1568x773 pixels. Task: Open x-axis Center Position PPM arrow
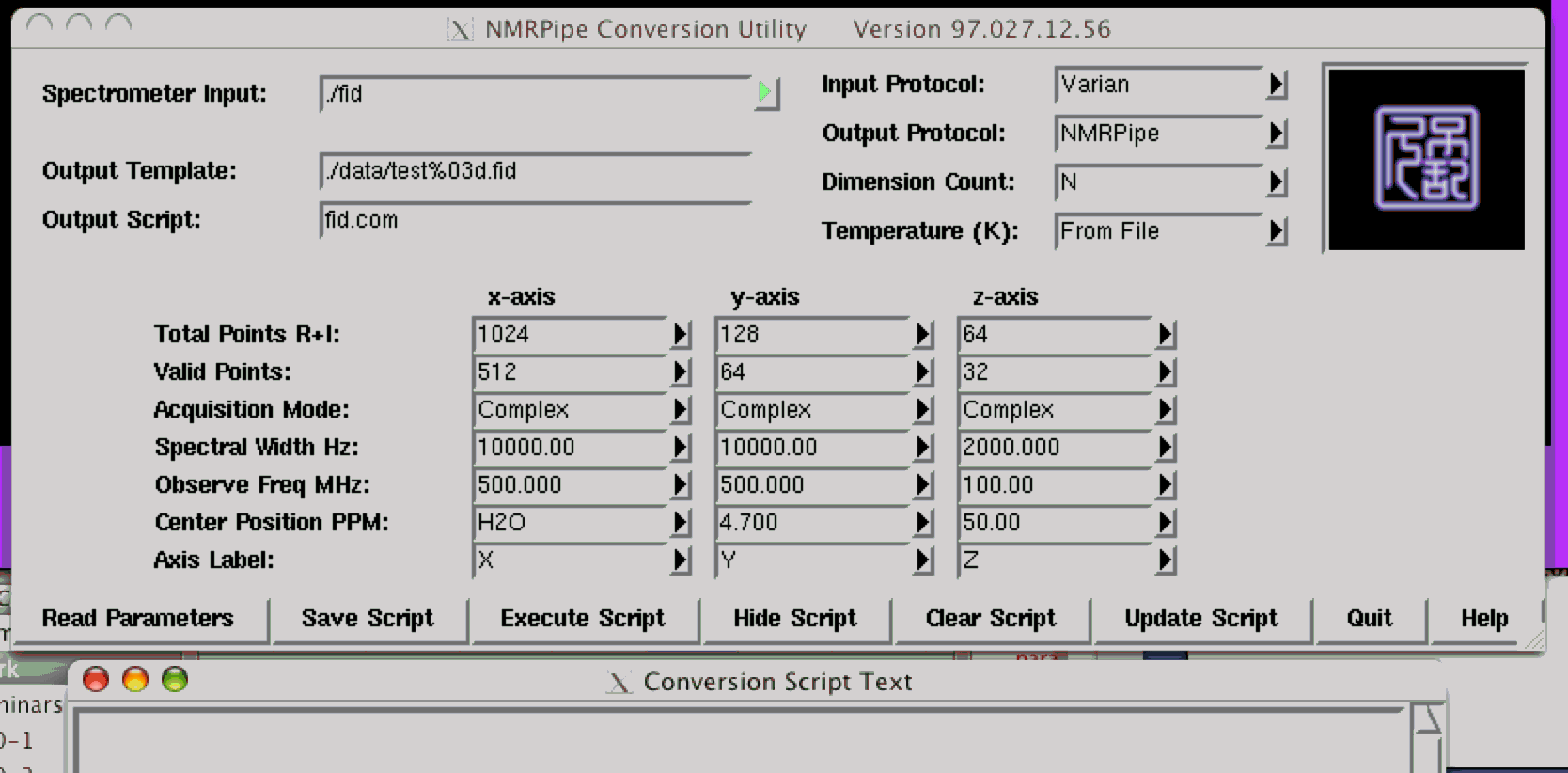(681, 523)
